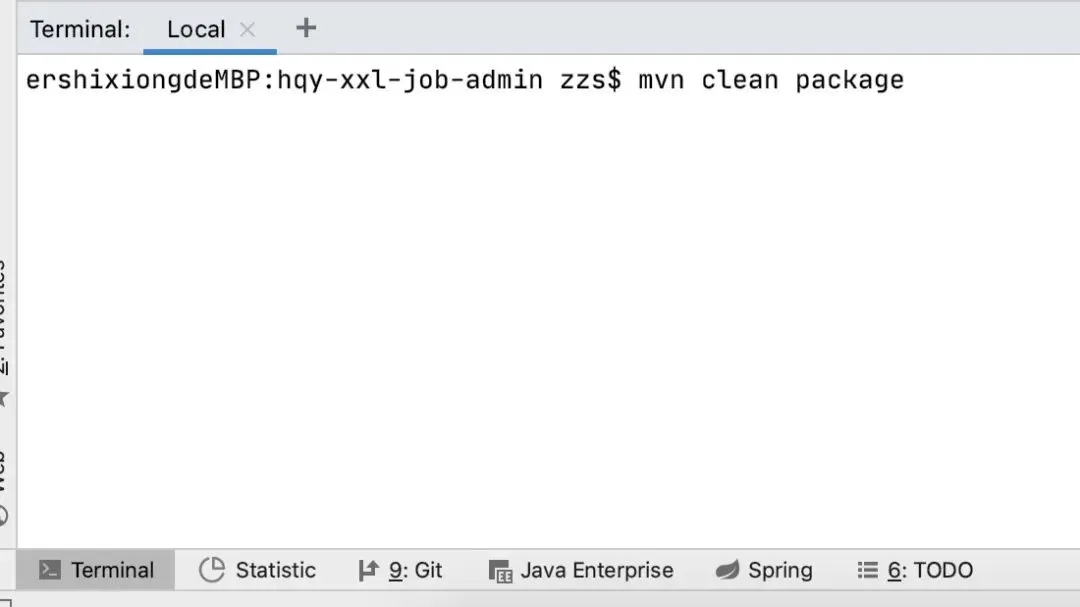
Task: Toggle the Terminal tool window button
Action: coord(112,570)
